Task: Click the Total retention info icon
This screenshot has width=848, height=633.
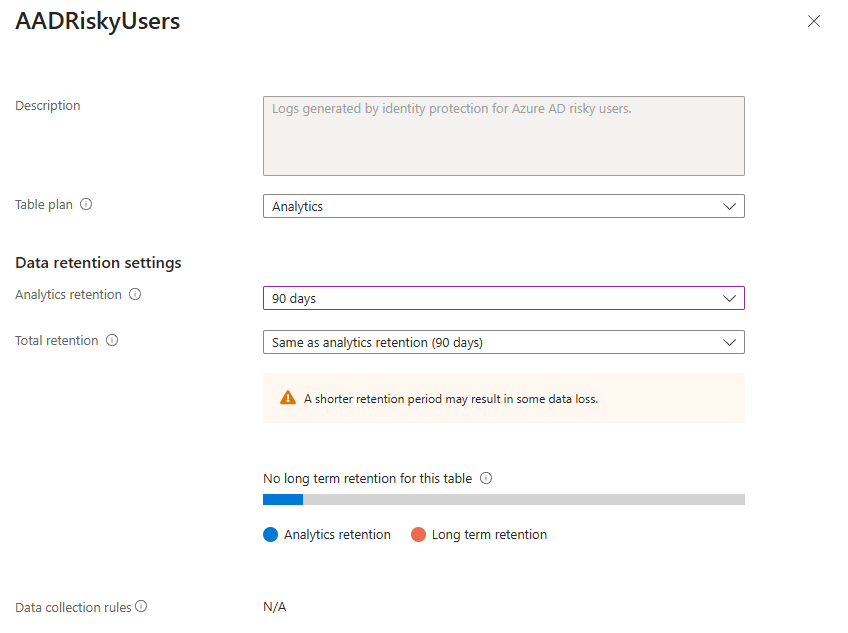Action: coord(110,340)
